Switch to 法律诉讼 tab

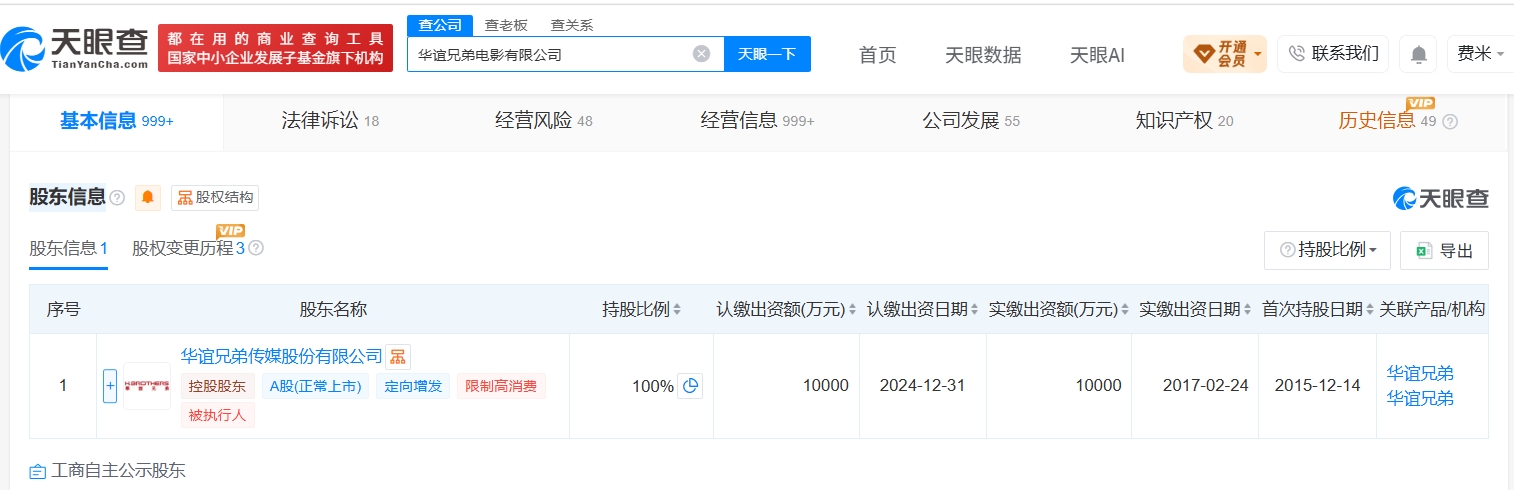point(330,121)
